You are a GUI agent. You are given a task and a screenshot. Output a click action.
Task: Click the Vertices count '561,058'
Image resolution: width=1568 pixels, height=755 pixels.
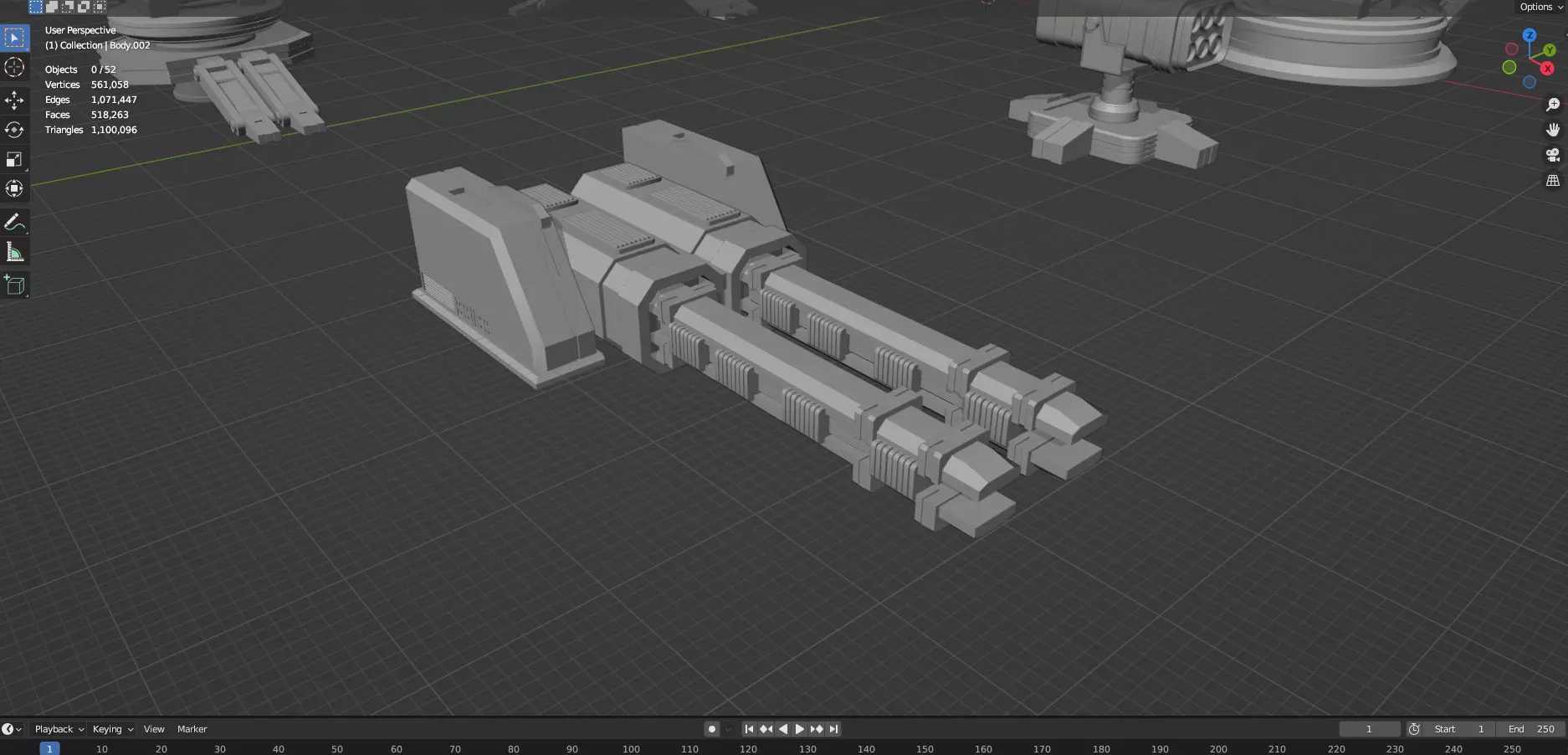[x=110, y=85]
